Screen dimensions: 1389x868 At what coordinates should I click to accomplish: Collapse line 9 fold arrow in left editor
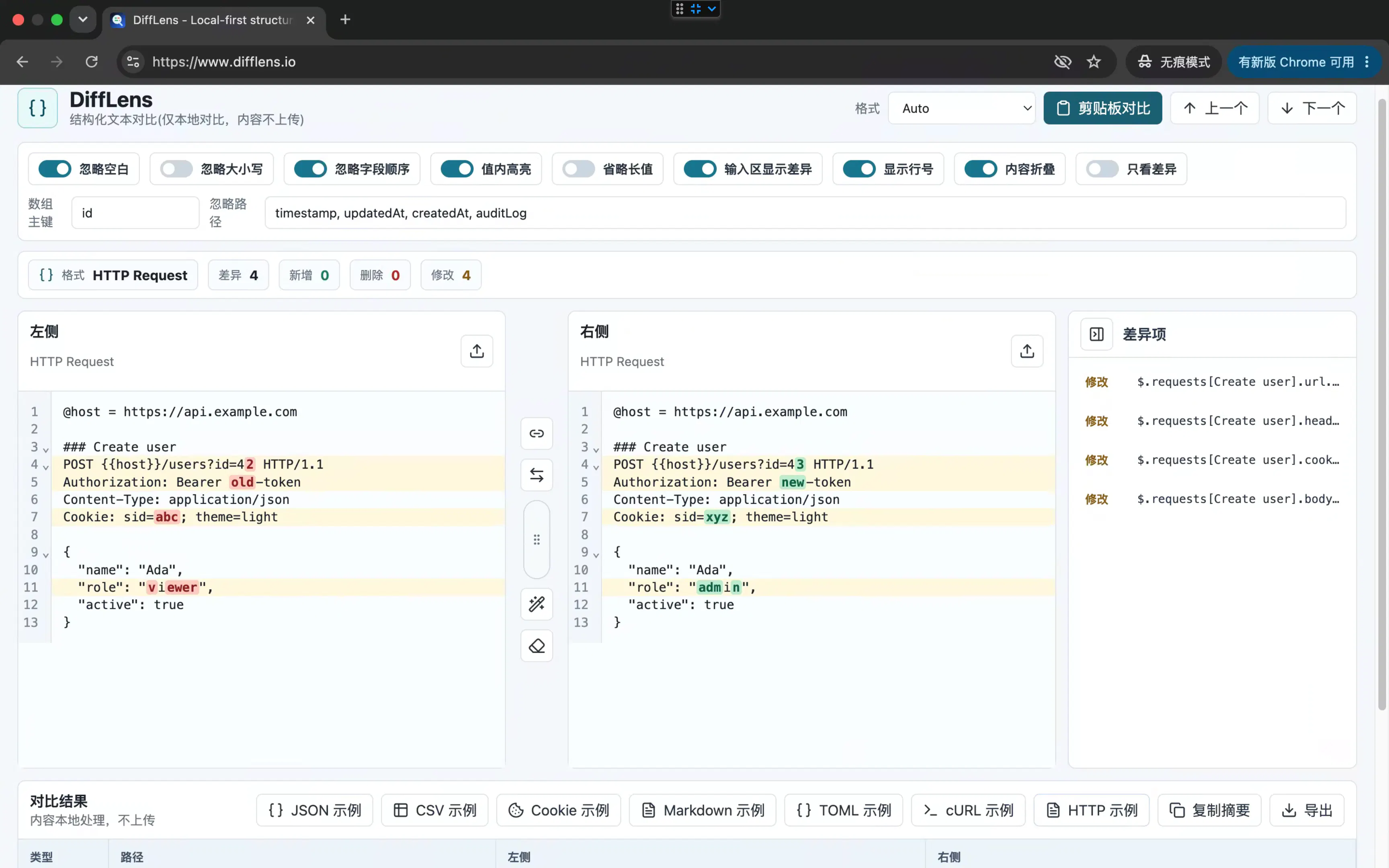(x=46, y=555)
